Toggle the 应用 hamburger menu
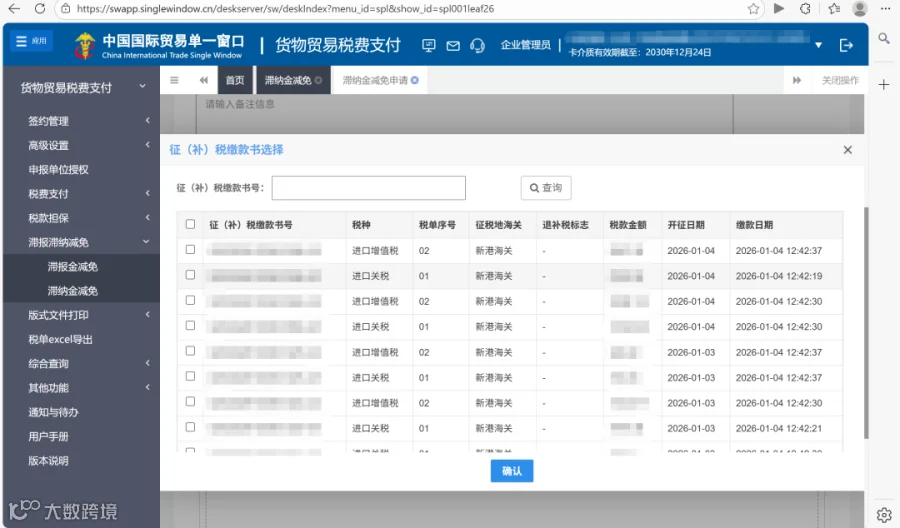 [32, 41]
